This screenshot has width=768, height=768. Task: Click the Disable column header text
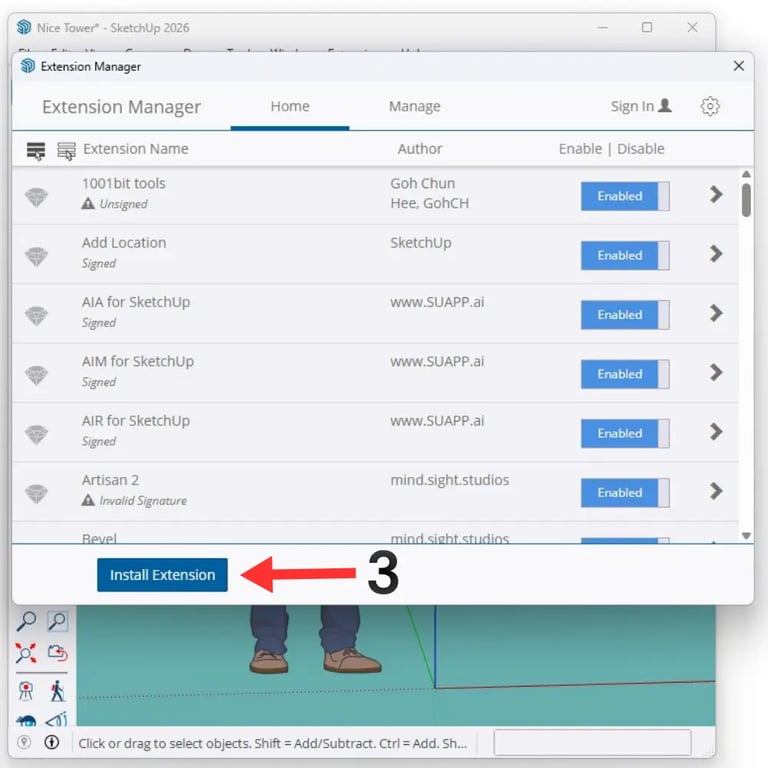641,148
